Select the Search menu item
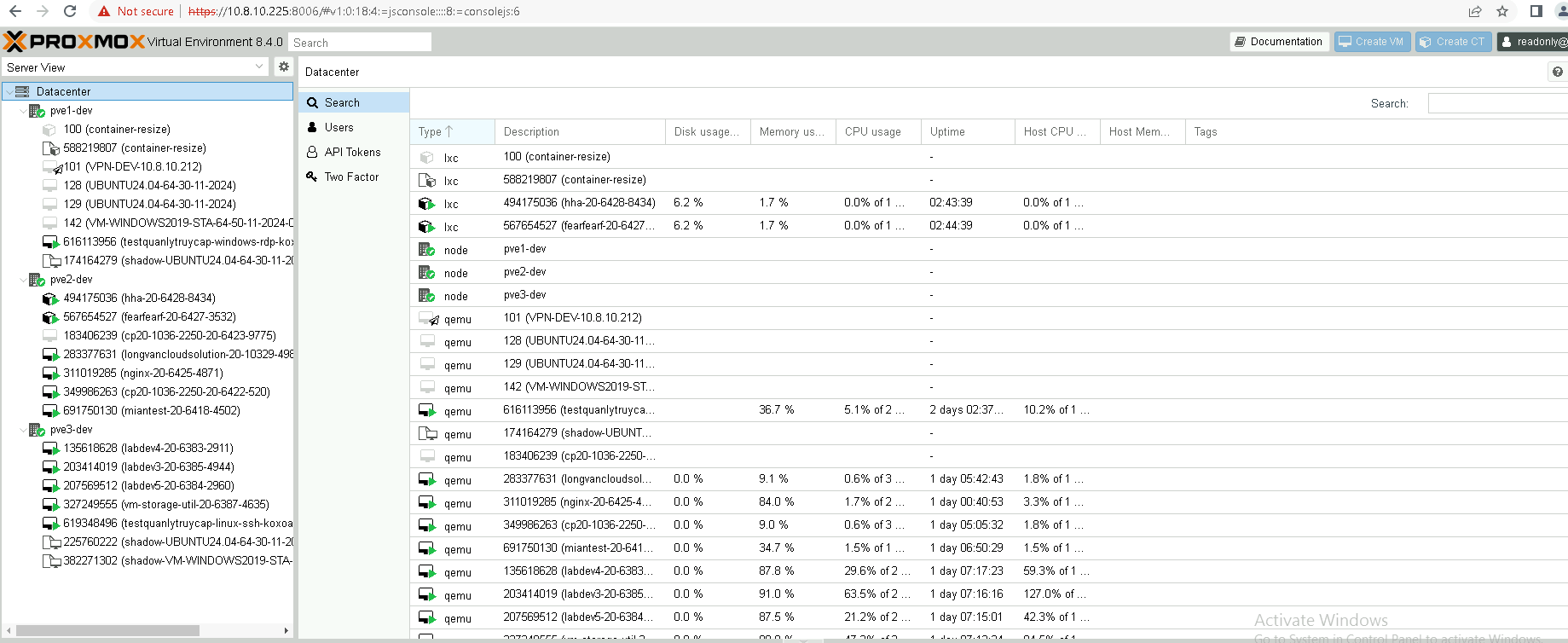 (x=342, y=102)
